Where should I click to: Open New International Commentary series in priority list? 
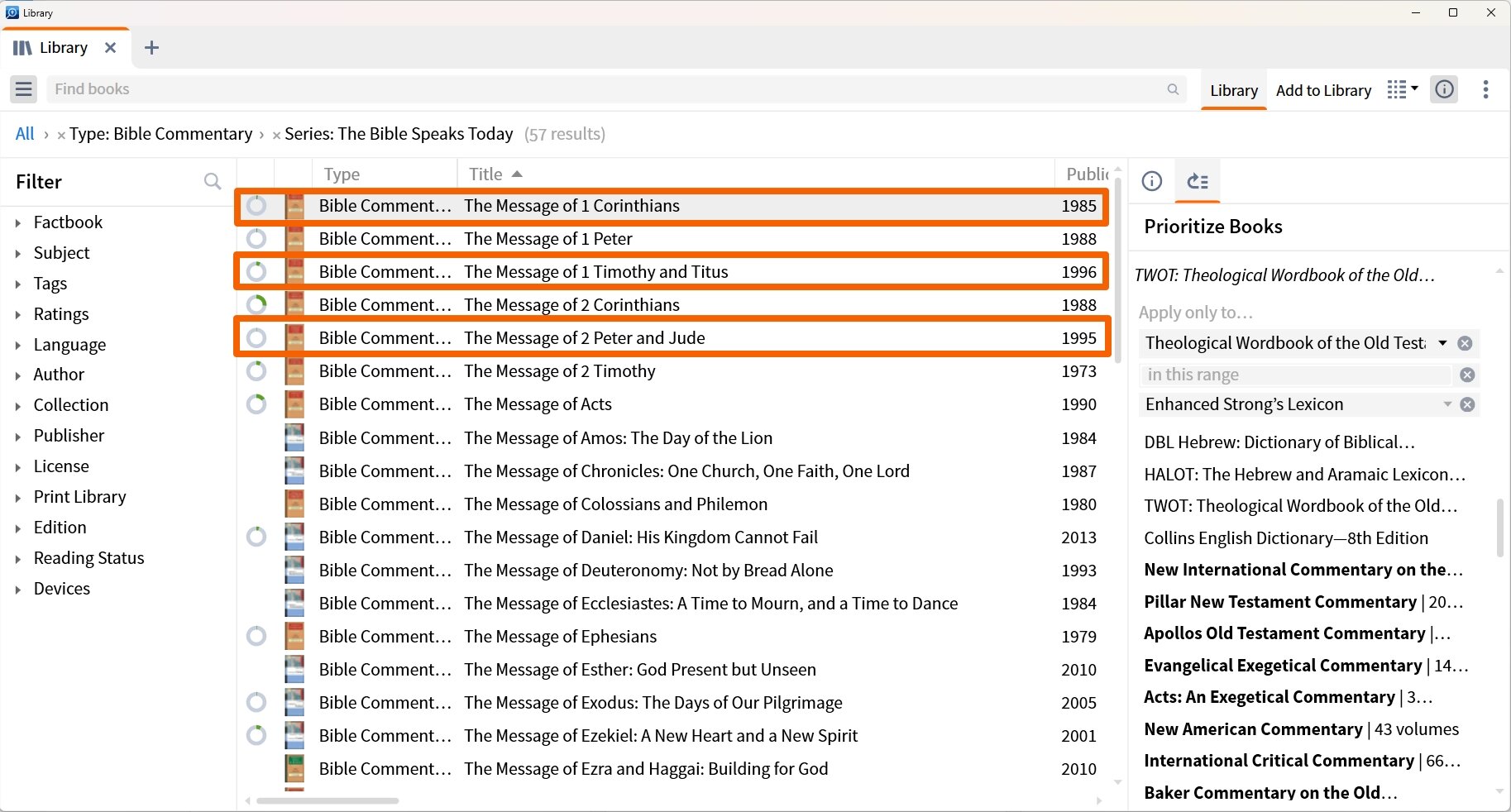(1303, 570)
